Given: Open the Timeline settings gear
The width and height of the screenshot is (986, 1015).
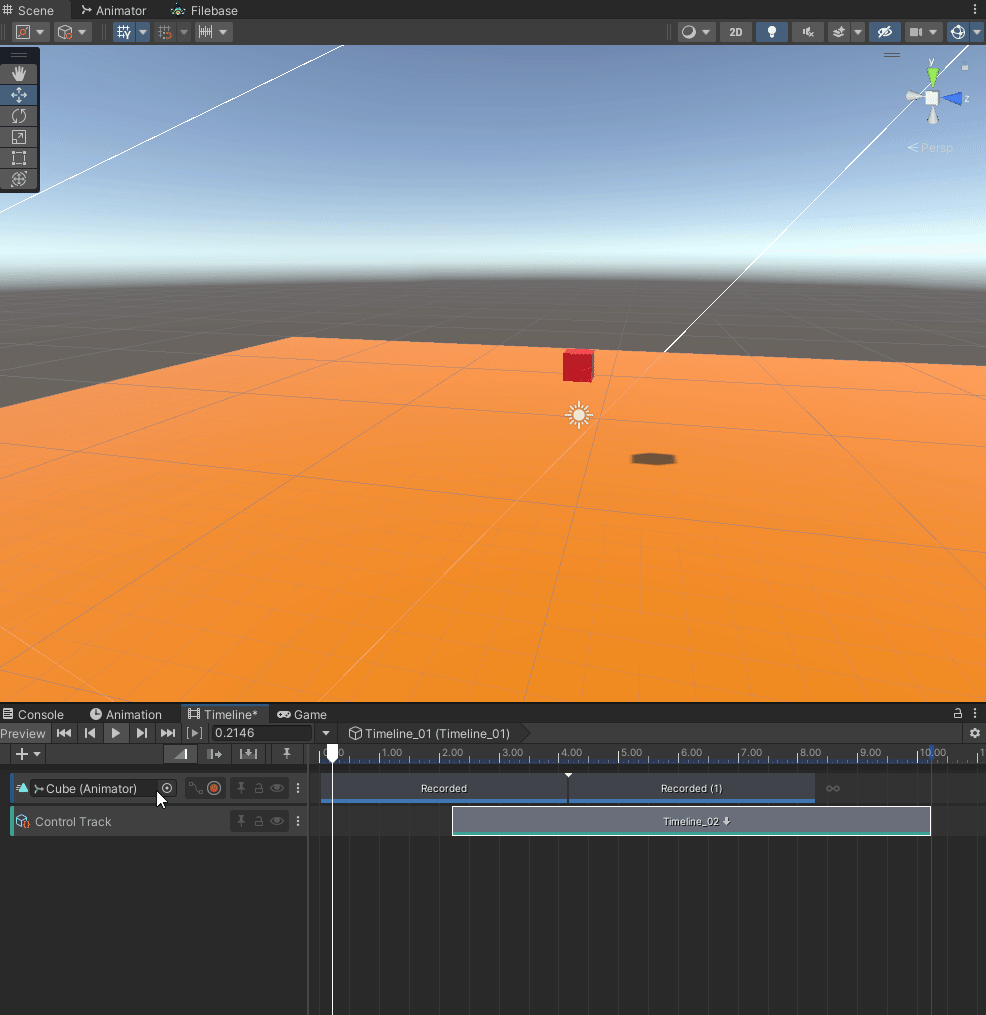Looking at the screenshot, I should (x=975, y=733).
